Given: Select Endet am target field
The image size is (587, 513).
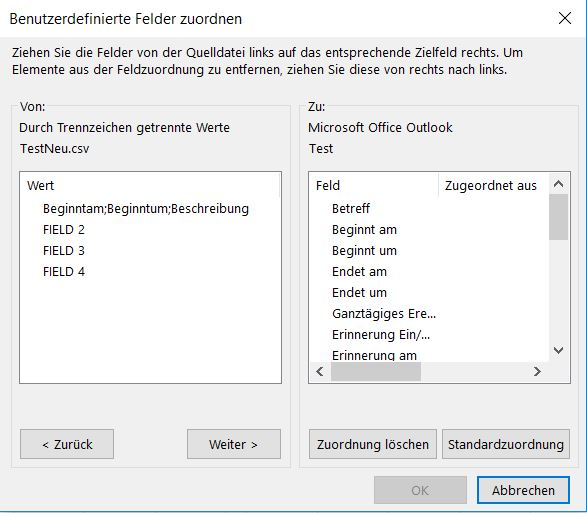Looking at the screenshot, I should 359,271.
